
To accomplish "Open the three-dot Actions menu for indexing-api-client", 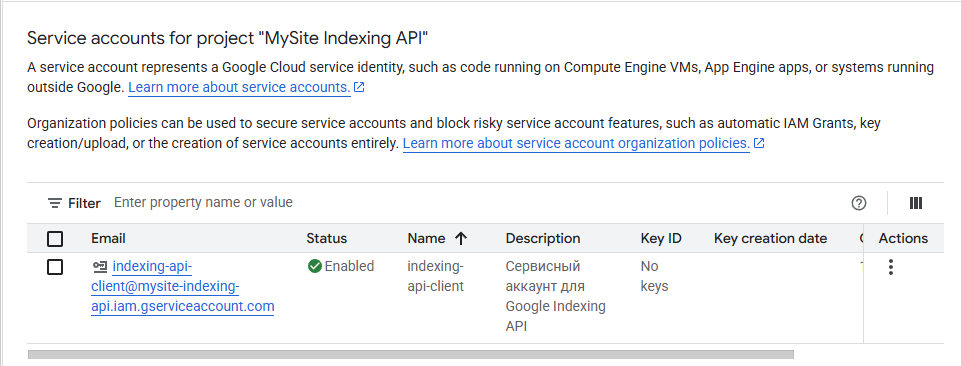I will 891,267.
